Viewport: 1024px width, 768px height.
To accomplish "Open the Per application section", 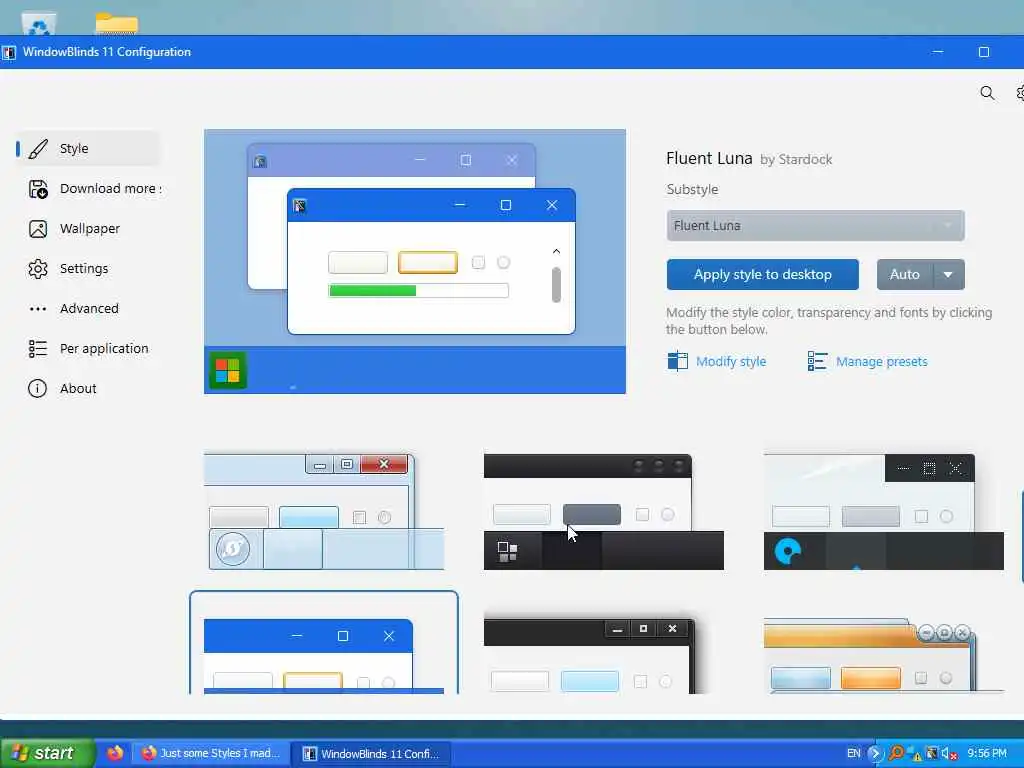I will click(87, 348).
